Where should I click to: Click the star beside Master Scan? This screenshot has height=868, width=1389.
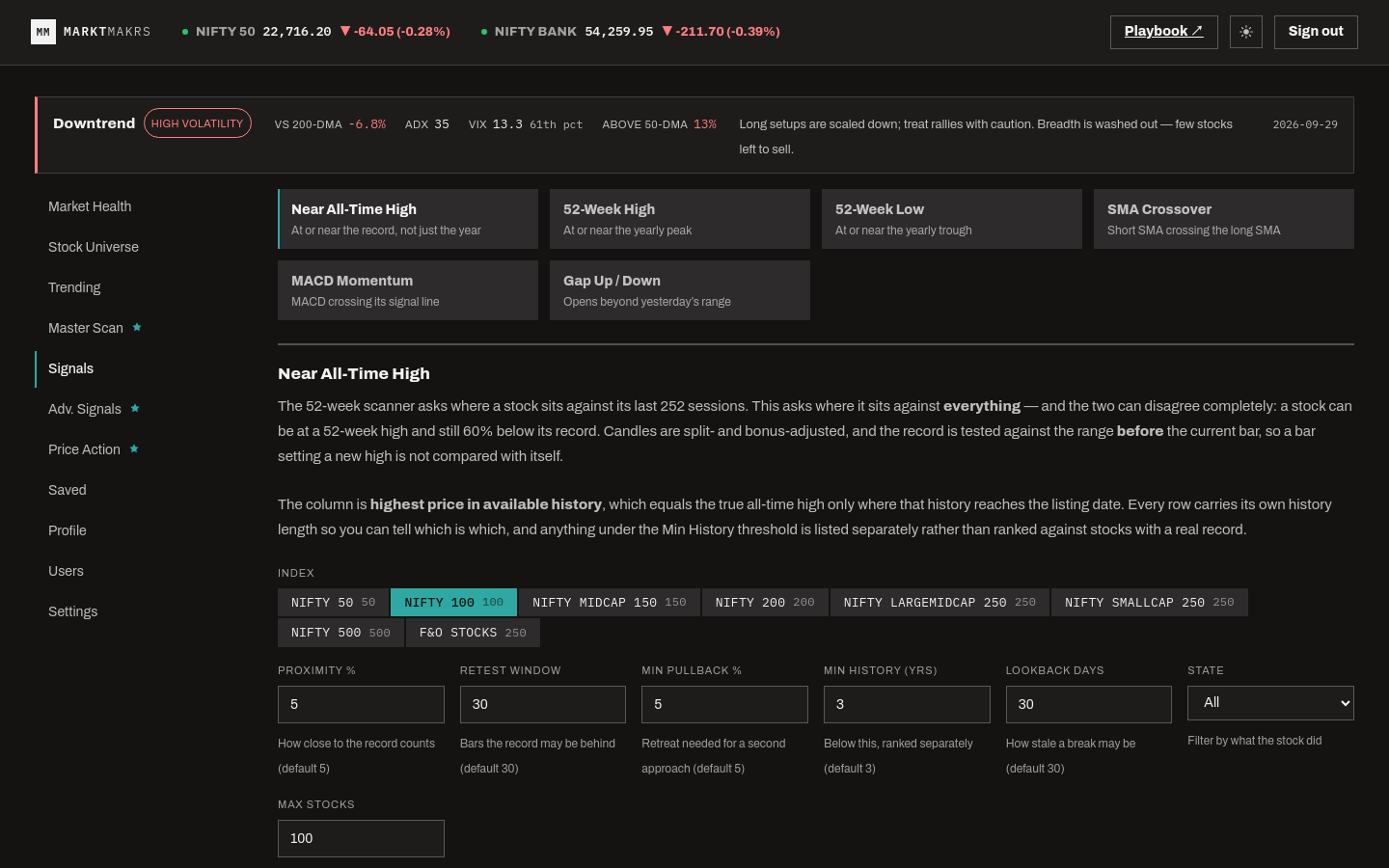[x=137, y=327]
